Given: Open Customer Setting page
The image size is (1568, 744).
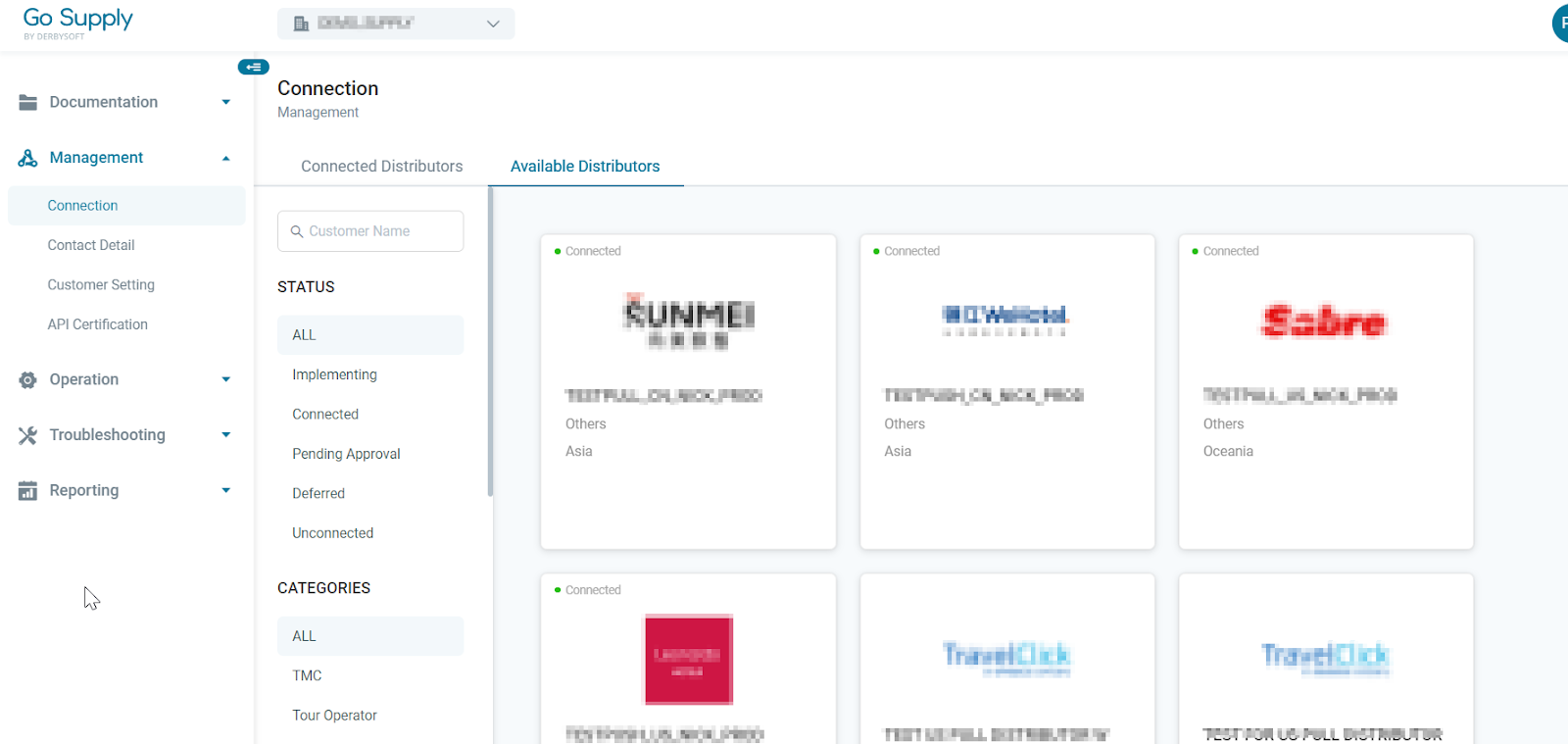Looking at the screenshot, I should click(101, 285).
